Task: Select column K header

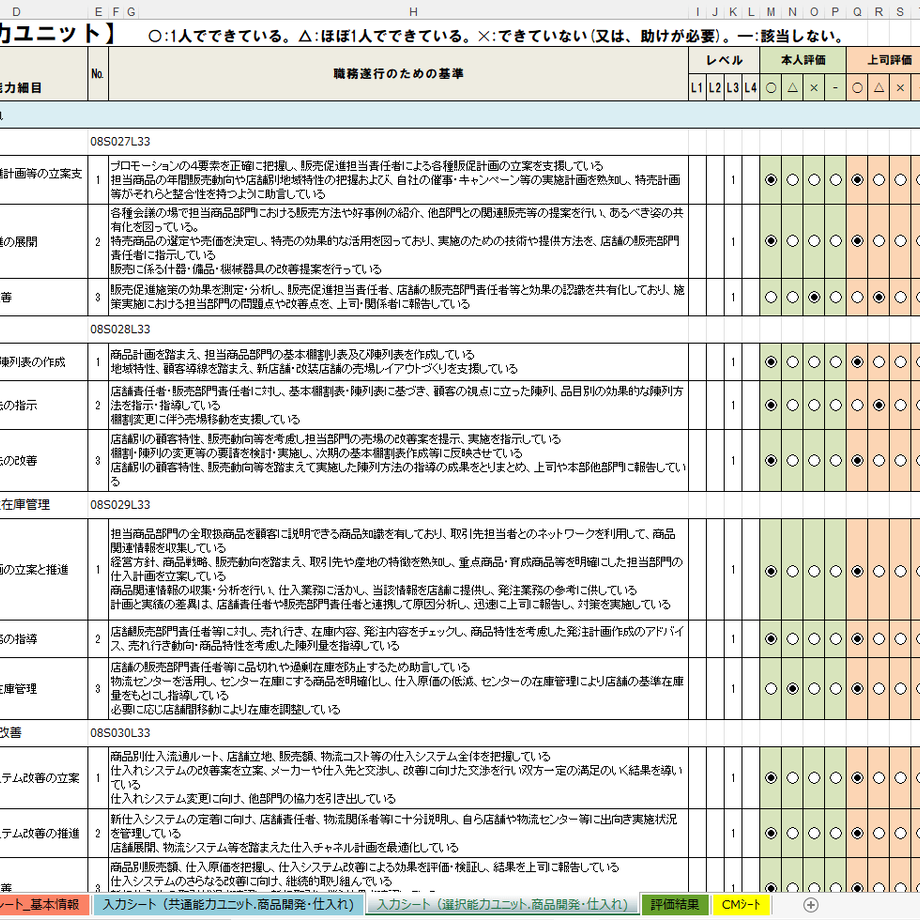Action: [733, 11]
